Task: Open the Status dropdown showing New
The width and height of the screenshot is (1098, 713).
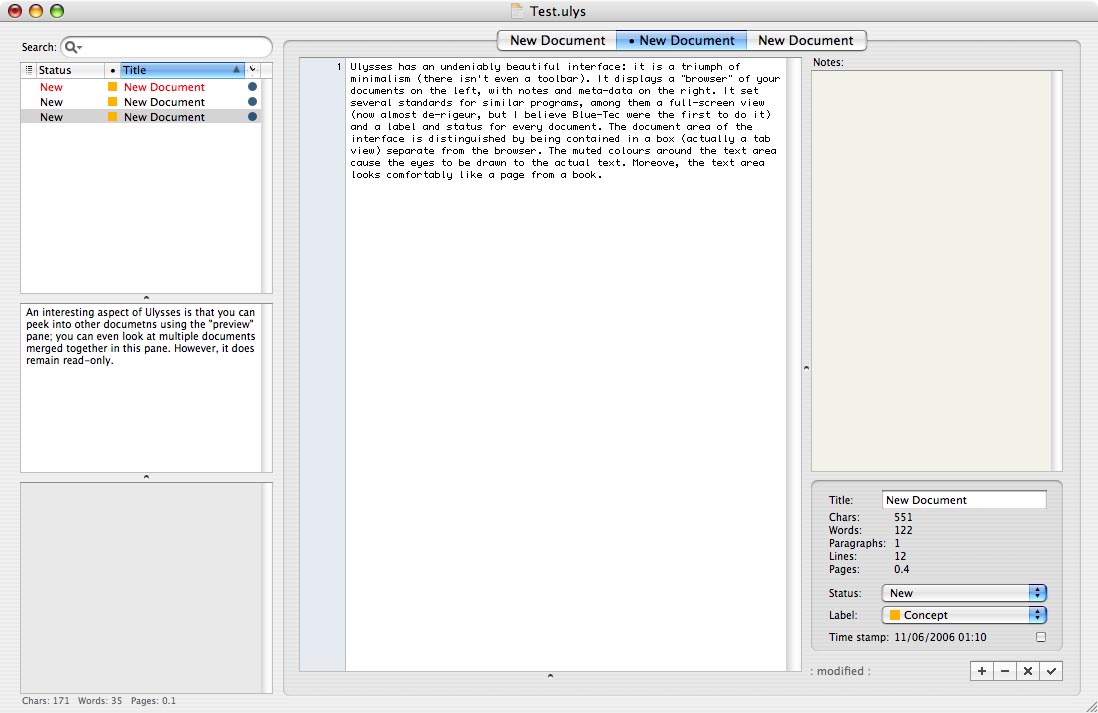Action: pyautogui.click(x=964, y=593)
